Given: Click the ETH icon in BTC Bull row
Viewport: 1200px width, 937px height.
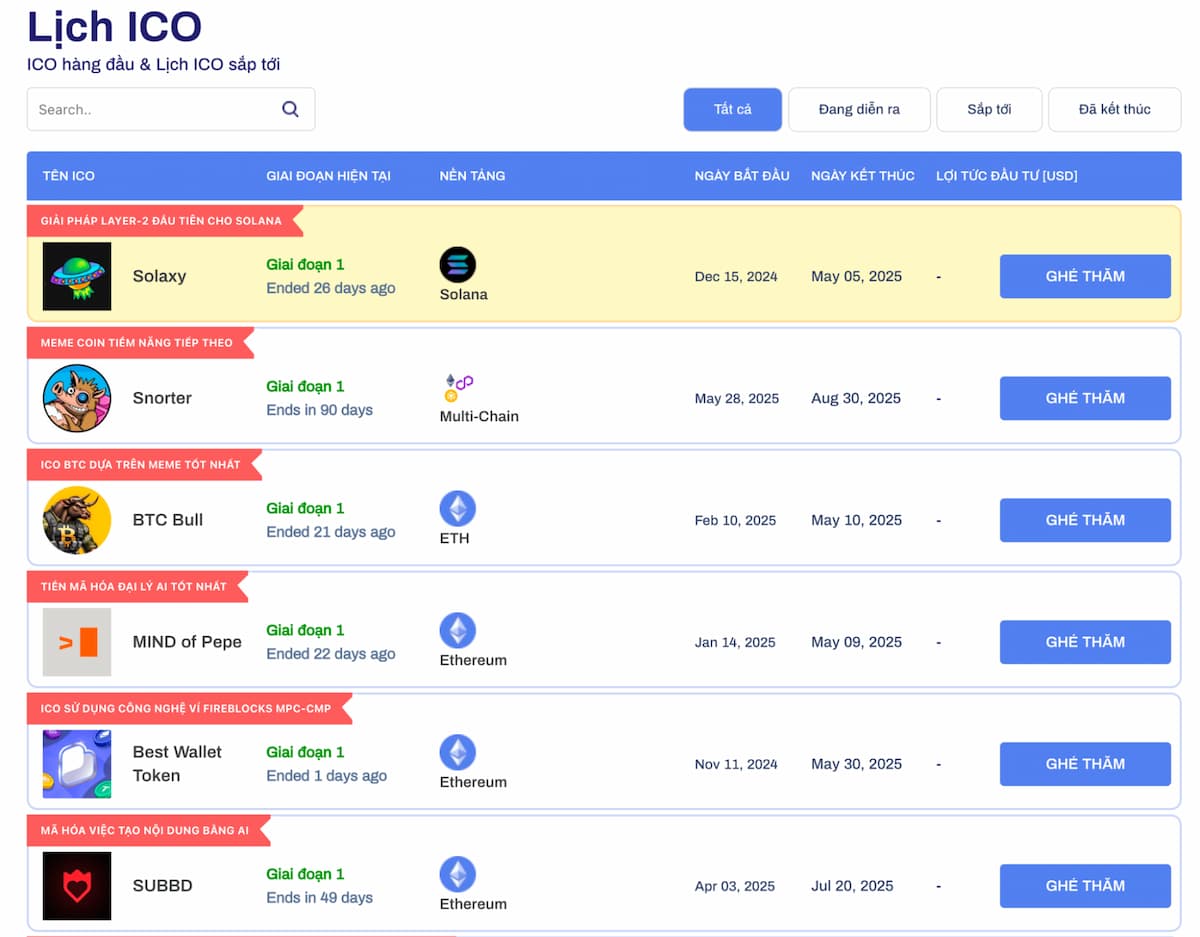Looking at the screenshot, I should pos(458,509).
